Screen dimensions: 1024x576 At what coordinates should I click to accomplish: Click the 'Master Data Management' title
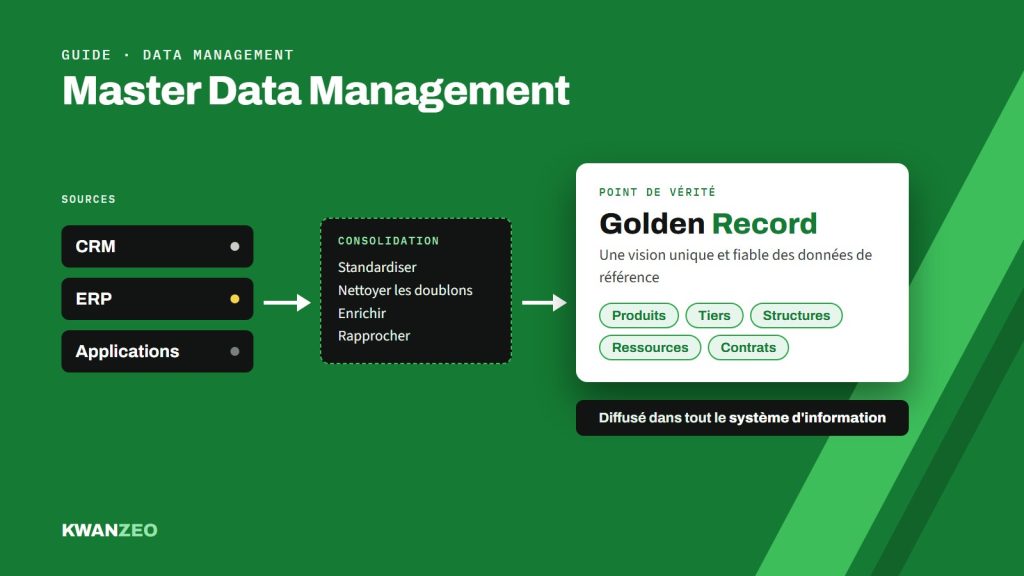coord(315,90)
